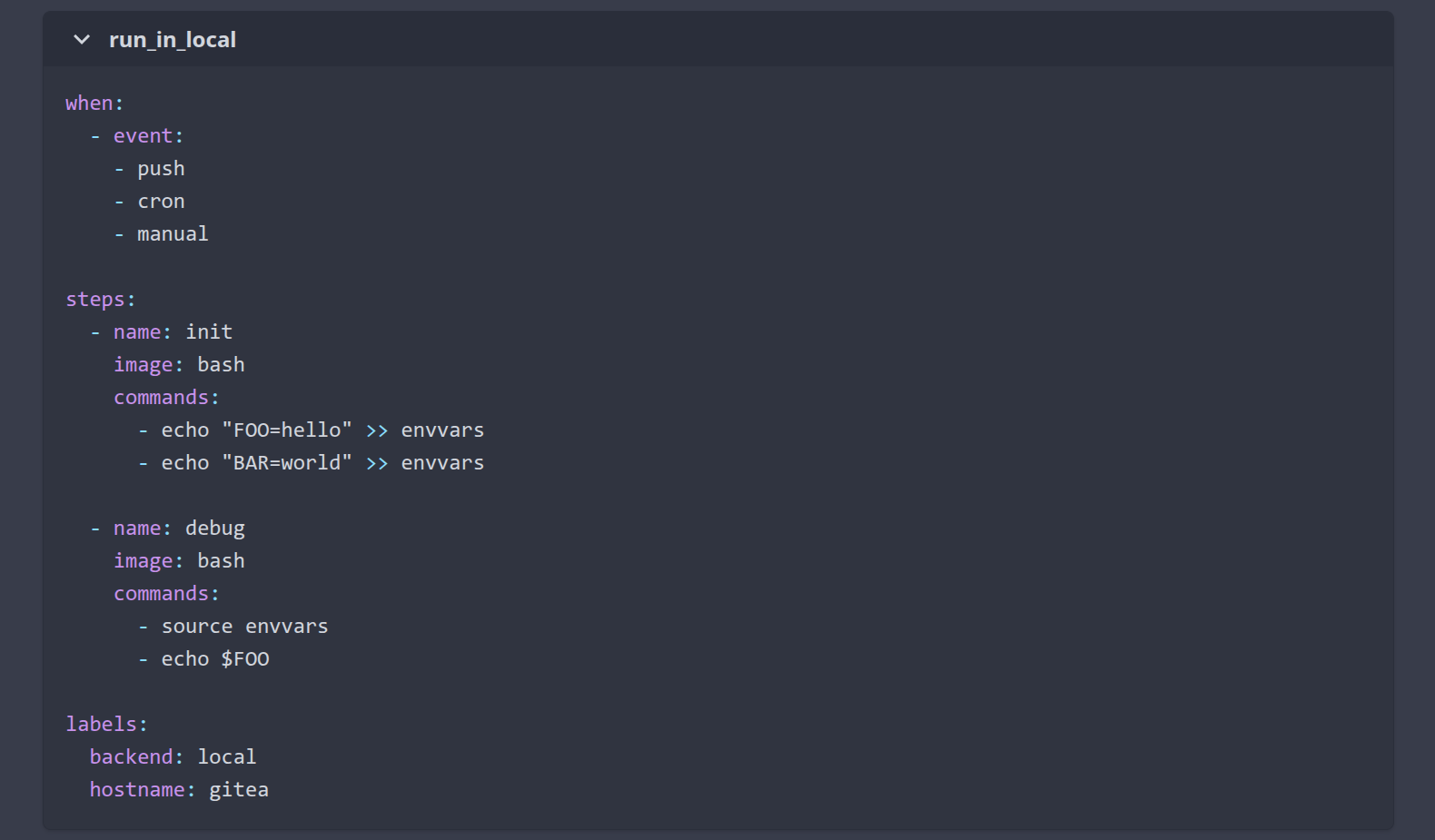
Task: Click the "BAR=world" string literal
Action: tap(287, 463)
